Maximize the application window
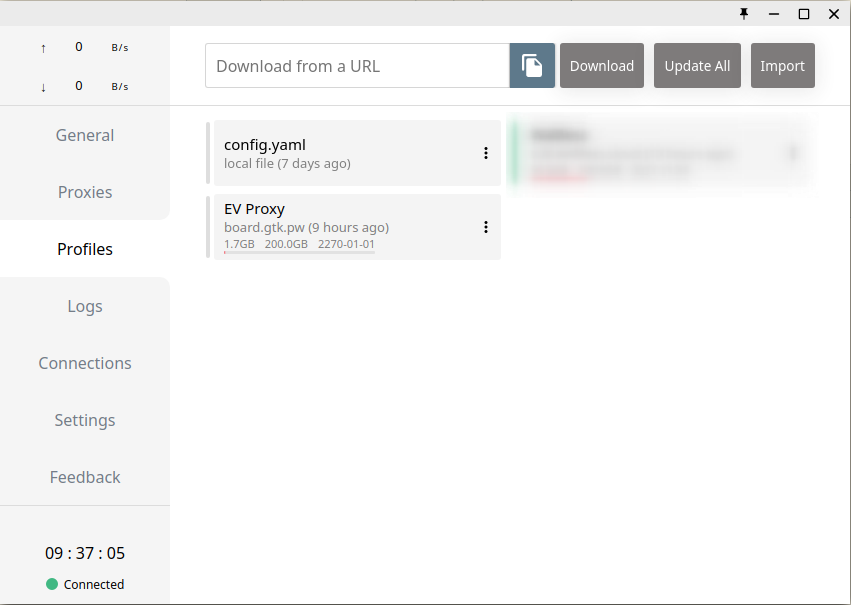Image resolution: width=851 pixels, height=605 pixels. (x=804, y=14)
